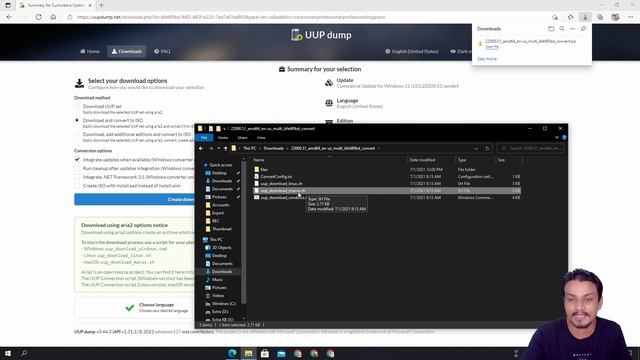This screenshot has width=640, height=360.
Task: Toggle Run cleanup after updates integration checkbox
Action: pyautogui.click(x=77, y=168)
